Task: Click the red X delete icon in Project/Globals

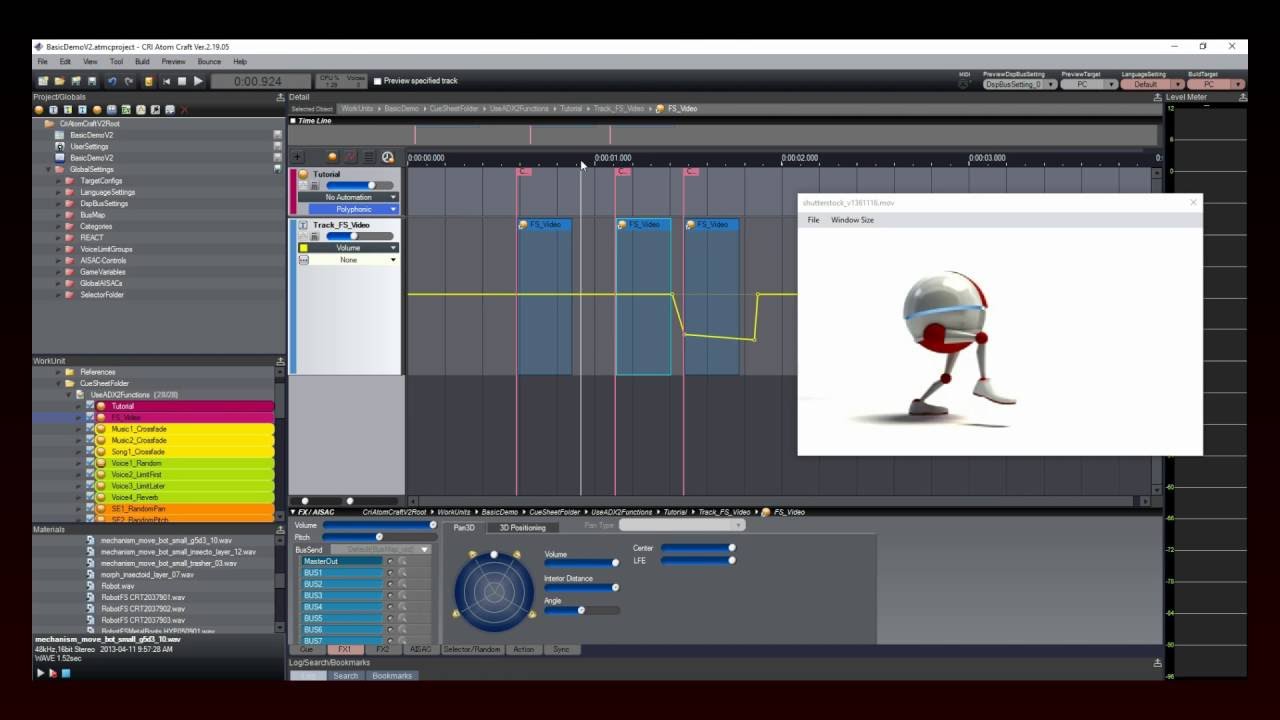Action: coord(185,109)
